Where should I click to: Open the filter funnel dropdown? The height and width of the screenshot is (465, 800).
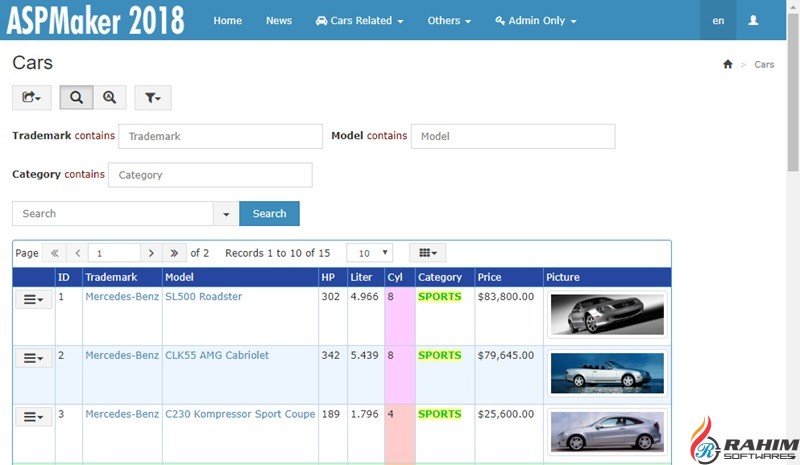[x=152, y=97]
